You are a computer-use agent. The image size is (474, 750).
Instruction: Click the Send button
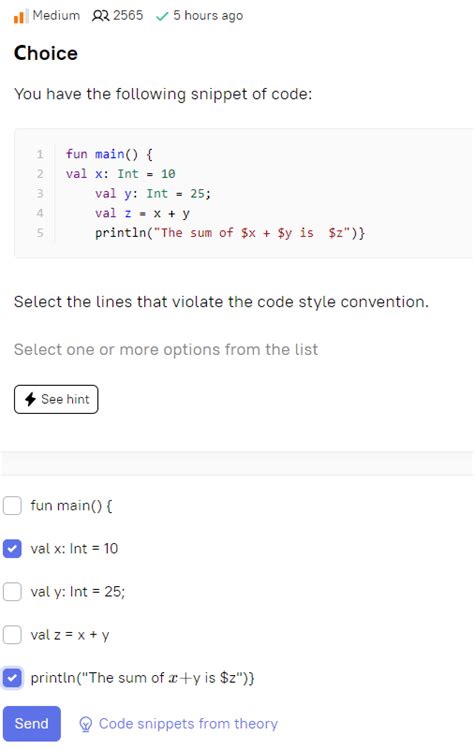[x=32, y=723]
